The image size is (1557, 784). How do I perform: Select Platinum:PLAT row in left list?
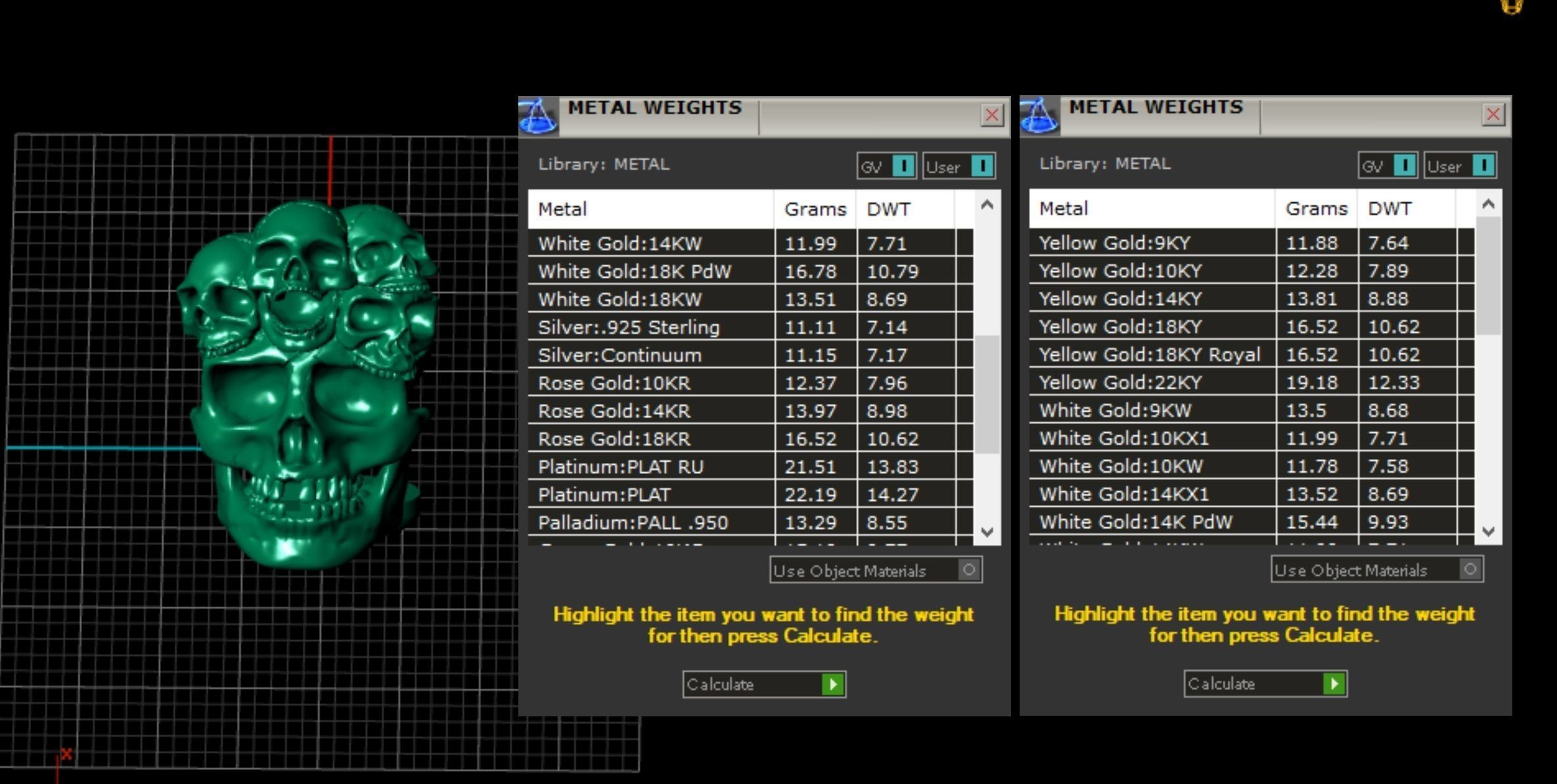pos(604,494)
